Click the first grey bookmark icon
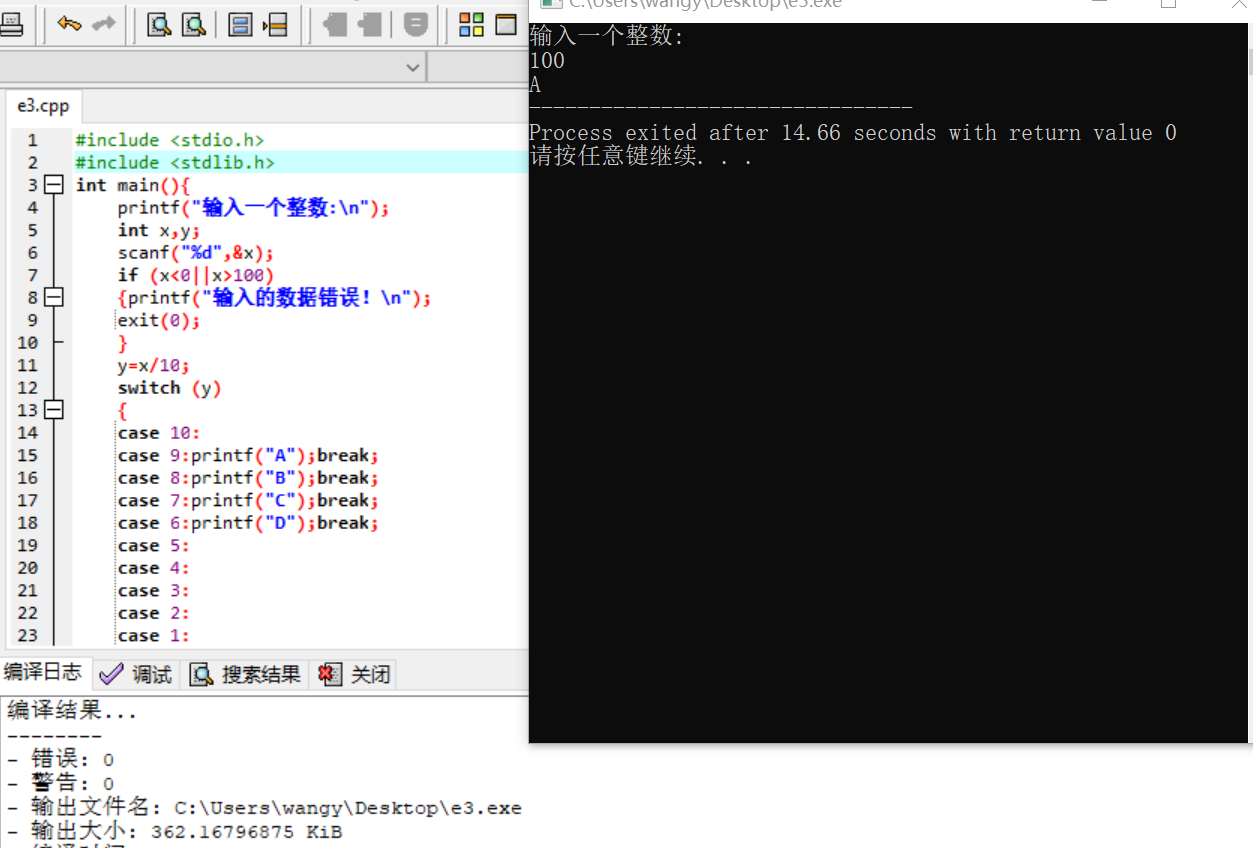 pyautogui.click(x=335, y=24)
